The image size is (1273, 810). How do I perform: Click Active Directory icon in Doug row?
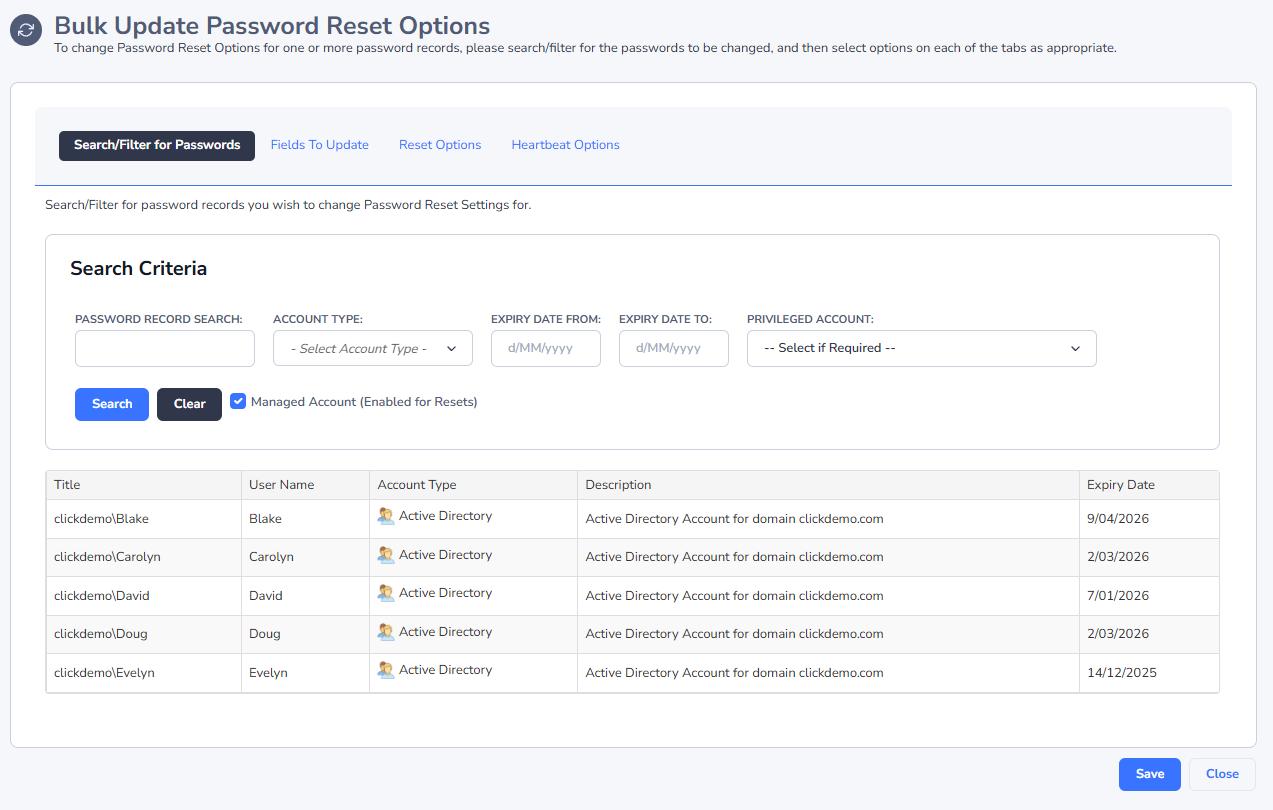pyautogui.click(x=386, y=632)
